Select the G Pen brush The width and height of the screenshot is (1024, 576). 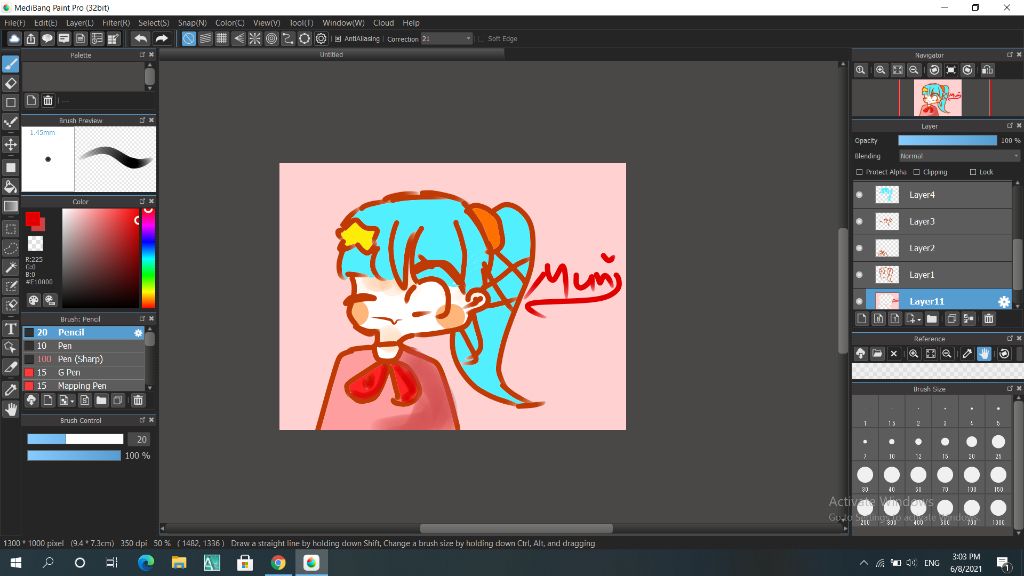tap(84, 373)
